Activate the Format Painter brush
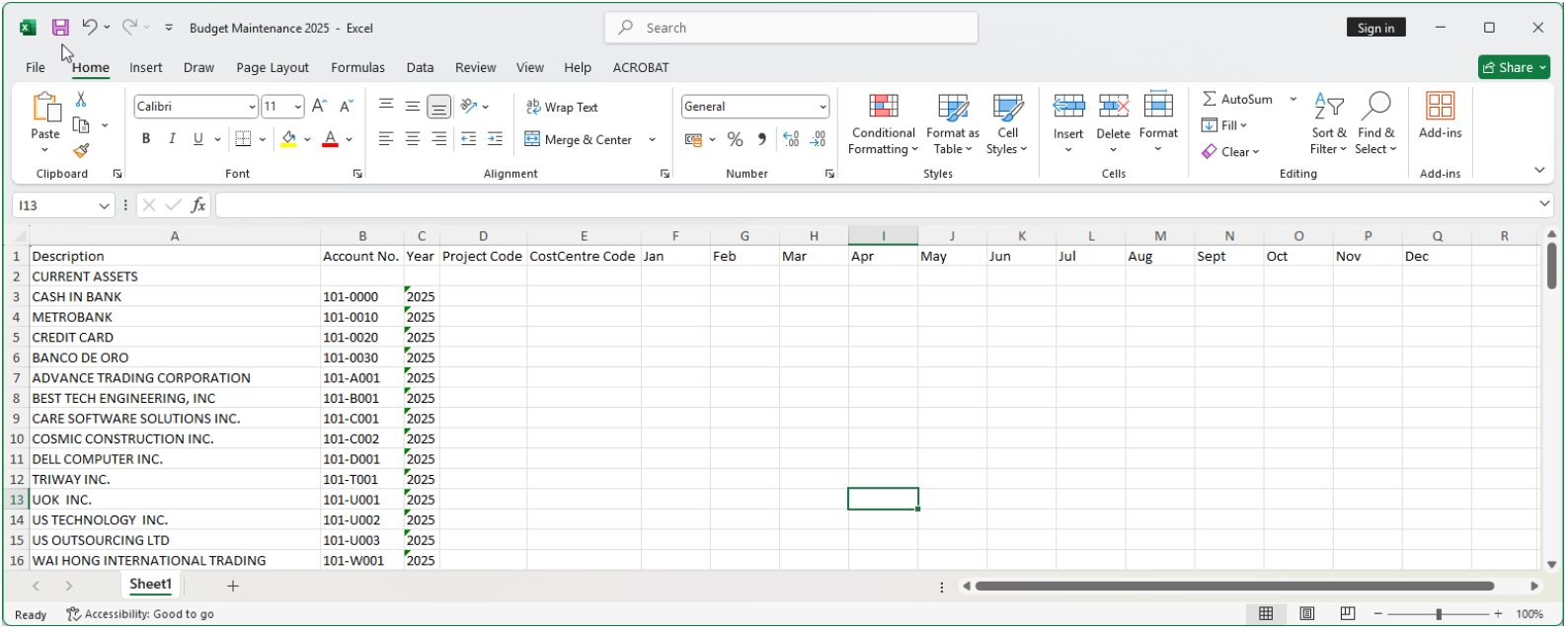Image resolution: width=1568 pixels, height=632 pixels. click(81, 151)
